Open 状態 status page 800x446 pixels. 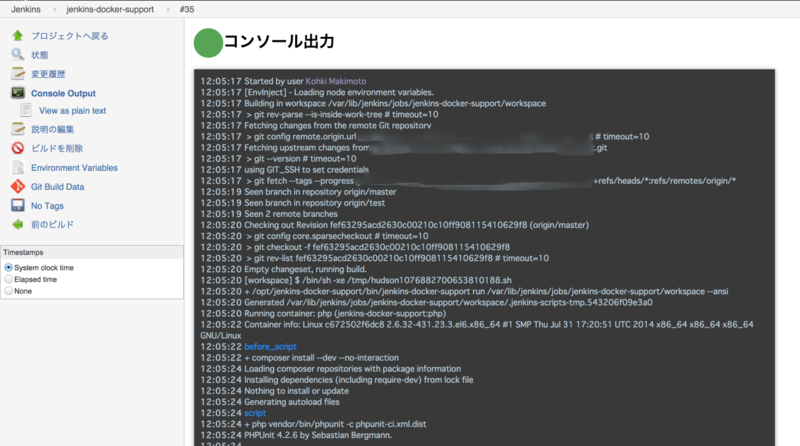pyautogui.click(x=39, y=55)
